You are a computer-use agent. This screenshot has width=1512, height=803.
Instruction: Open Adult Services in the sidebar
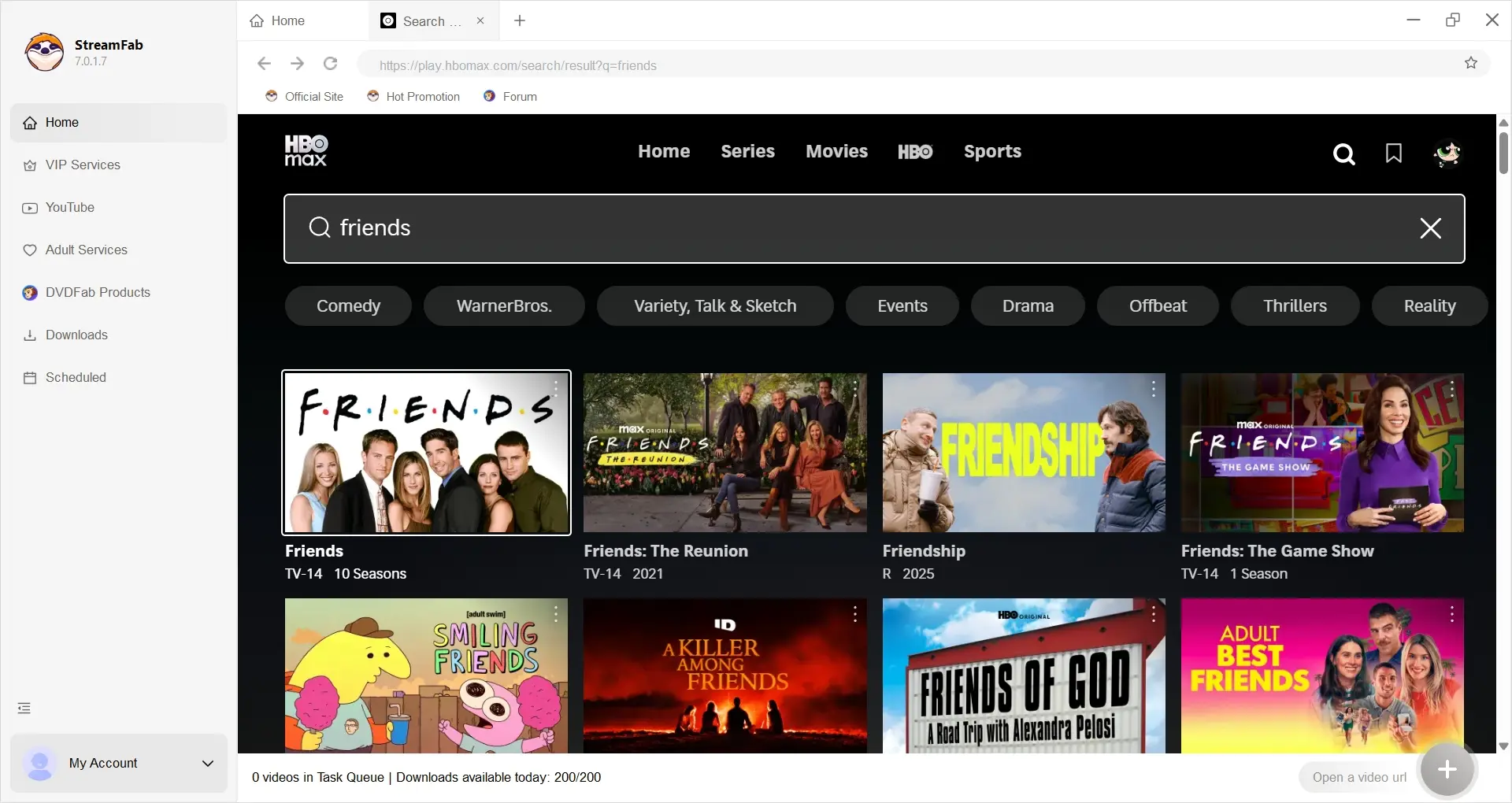tap(118, 250)
